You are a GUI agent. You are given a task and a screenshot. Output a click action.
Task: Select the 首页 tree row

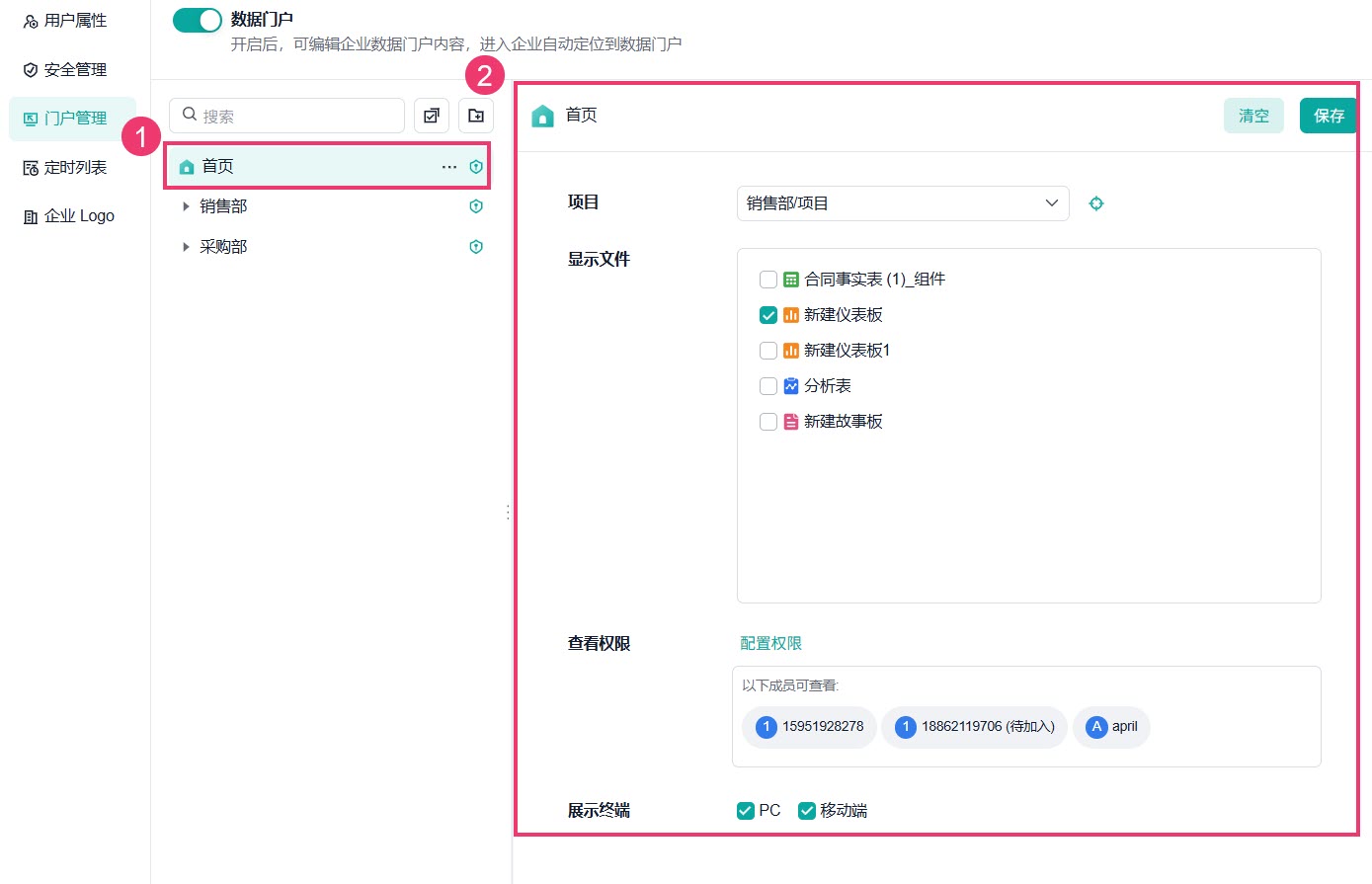coord(327,167)
